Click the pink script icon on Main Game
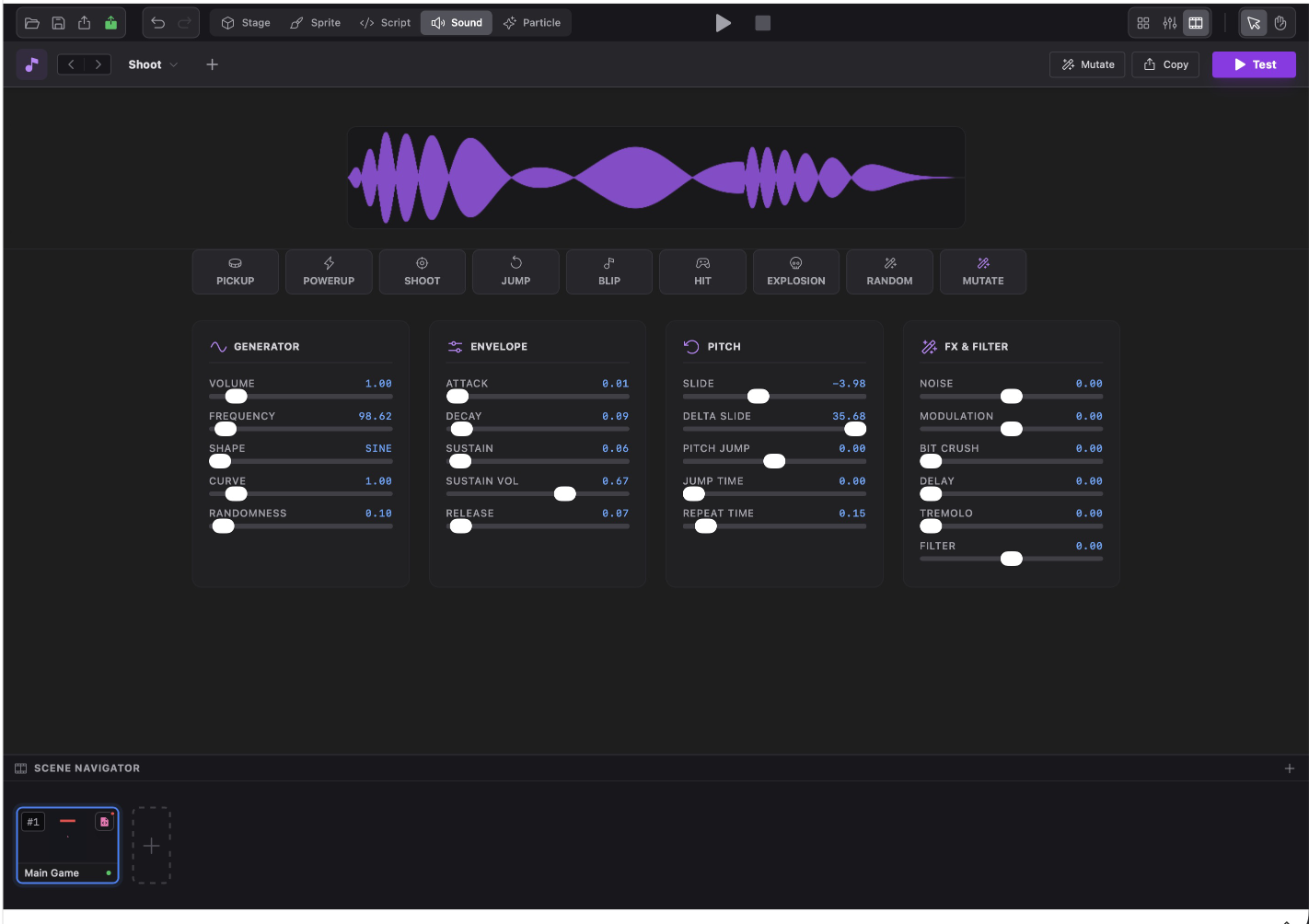 [105, 821]
